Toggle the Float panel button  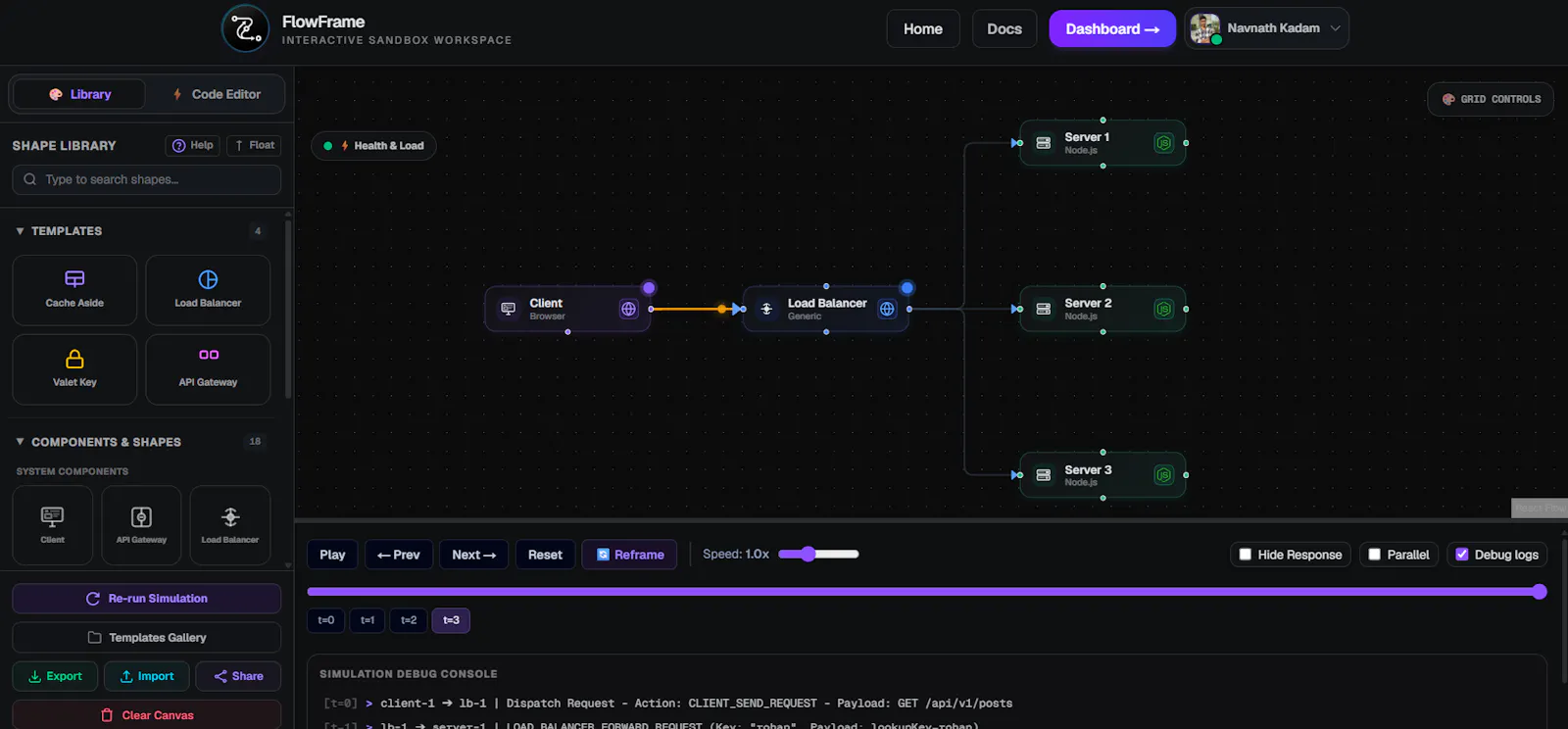pos(255,145)
